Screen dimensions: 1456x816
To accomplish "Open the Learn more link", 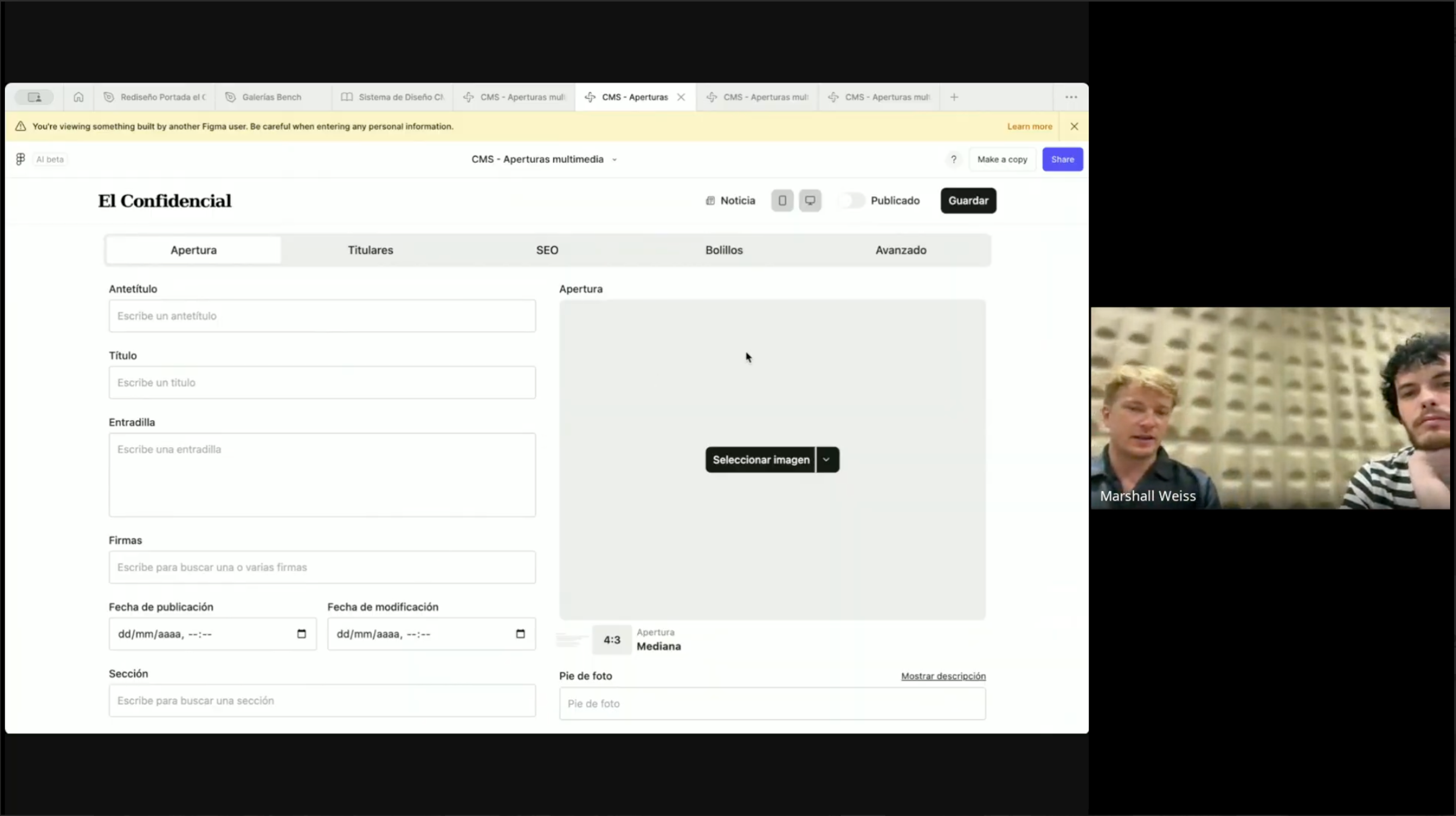I will point(1029,127).
